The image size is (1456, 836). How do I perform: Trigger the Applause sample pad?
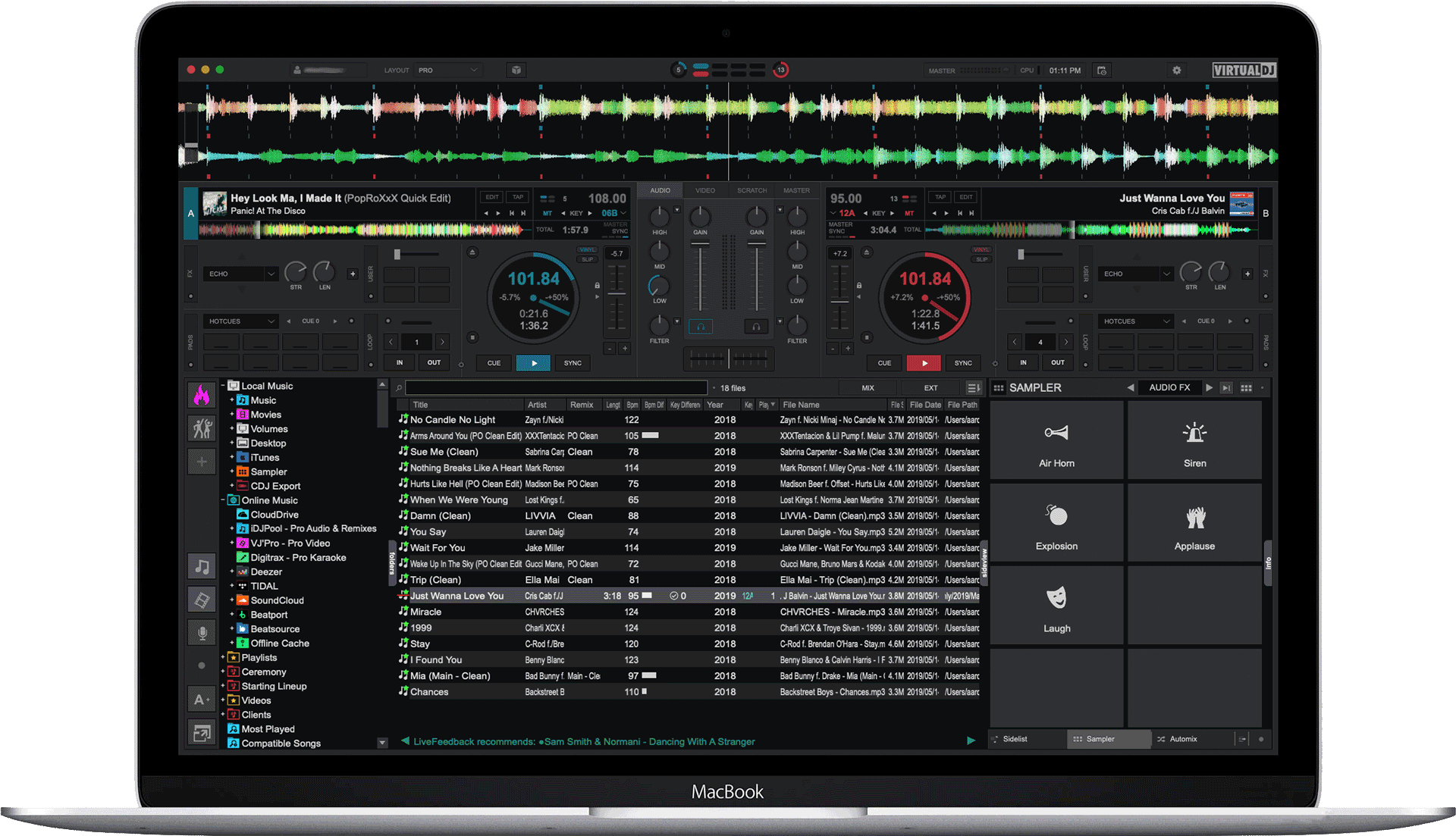pyautogui.click(x=1194, y=523)
